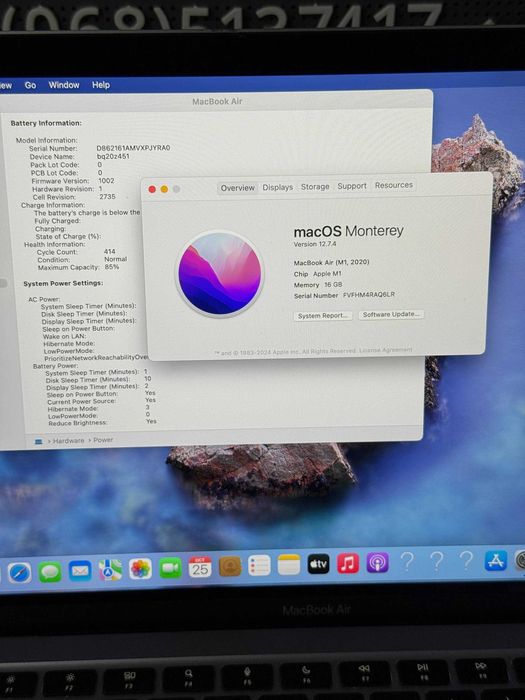Click the System Report... button
This screenshot has width=525, height=700.
pos(323,316)
